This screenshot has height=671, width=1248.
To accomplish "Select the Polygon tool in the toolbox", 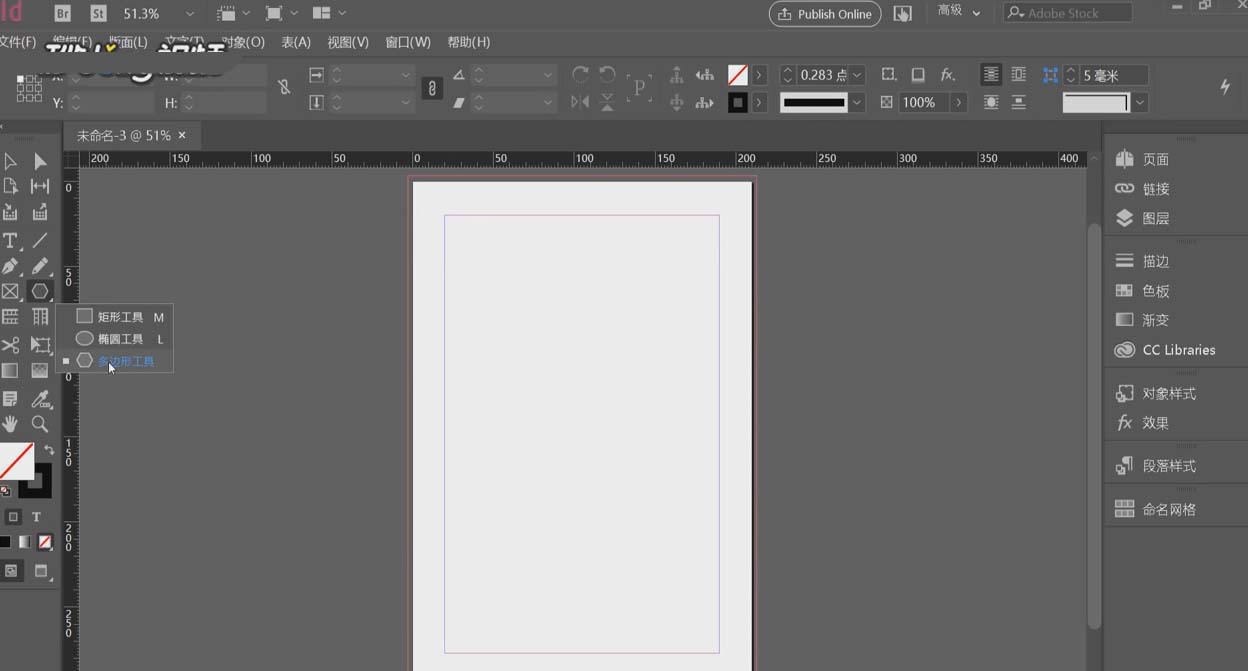I will tap(40, 291).
